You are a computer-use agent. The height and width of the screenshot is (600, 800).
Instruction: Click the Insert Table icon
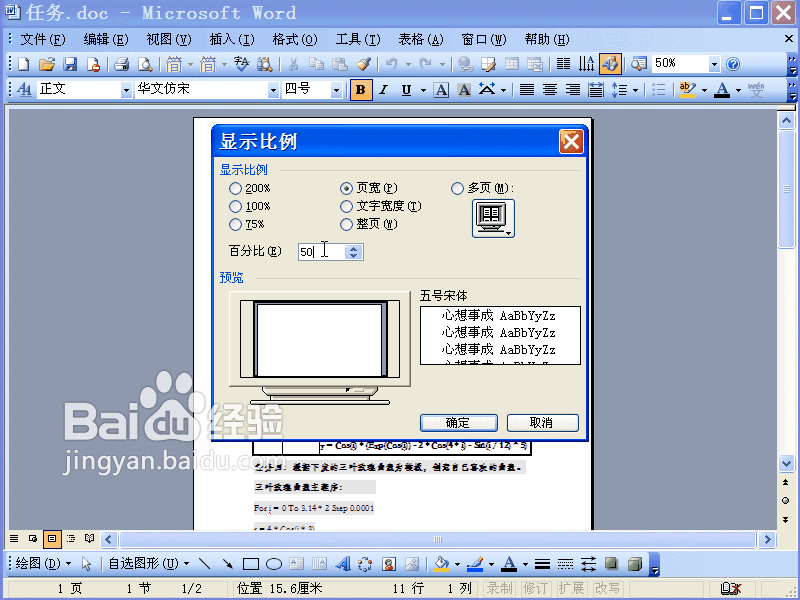pyautogui.click(x=510, y=62)
